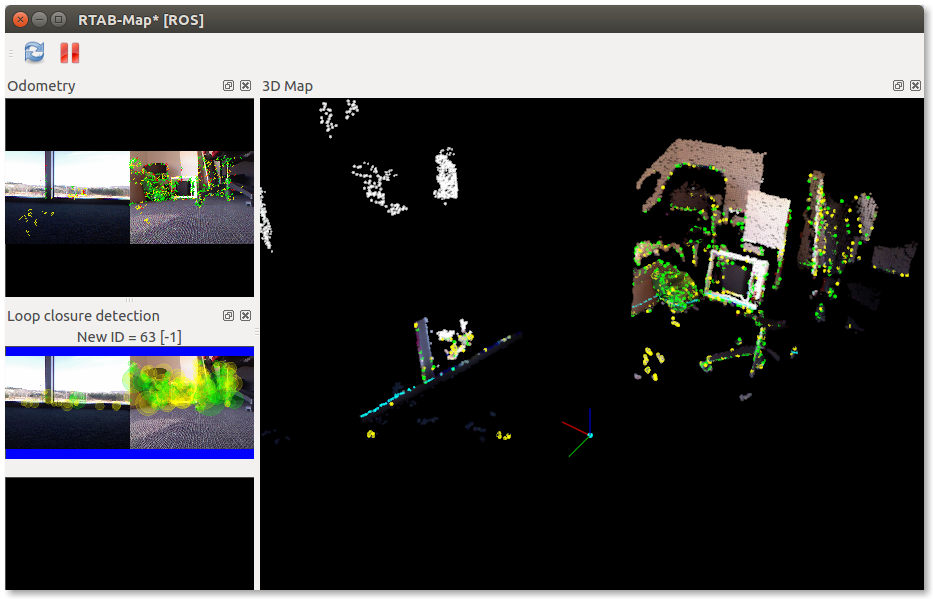933x599 pixels.
Task: Close the Odometry panel
Action: [x=246, y=86]
